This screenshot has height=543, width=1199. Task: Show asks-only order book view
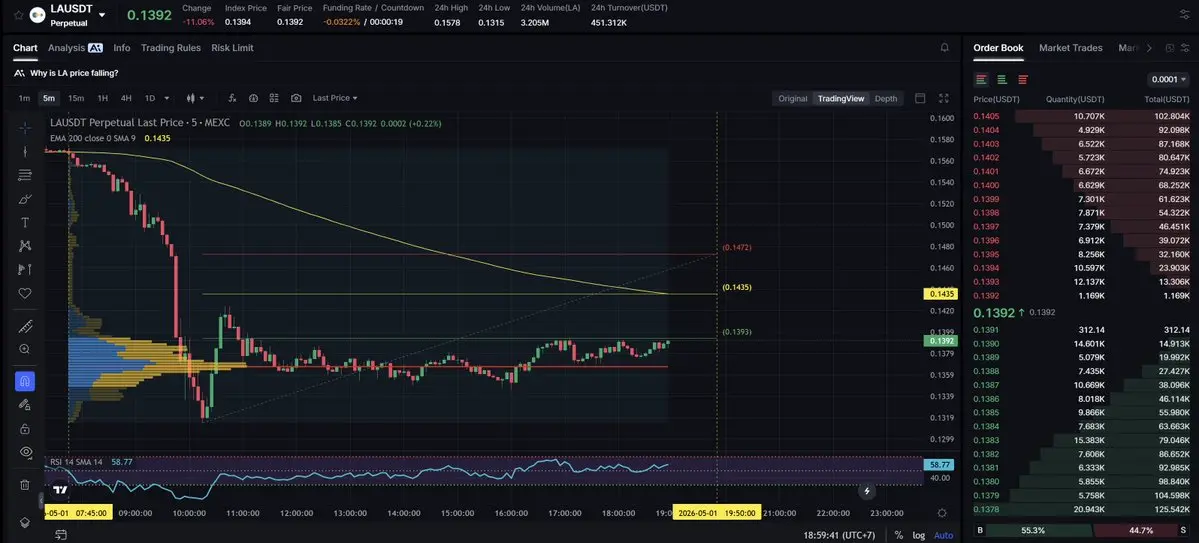tap(1022, 80)
